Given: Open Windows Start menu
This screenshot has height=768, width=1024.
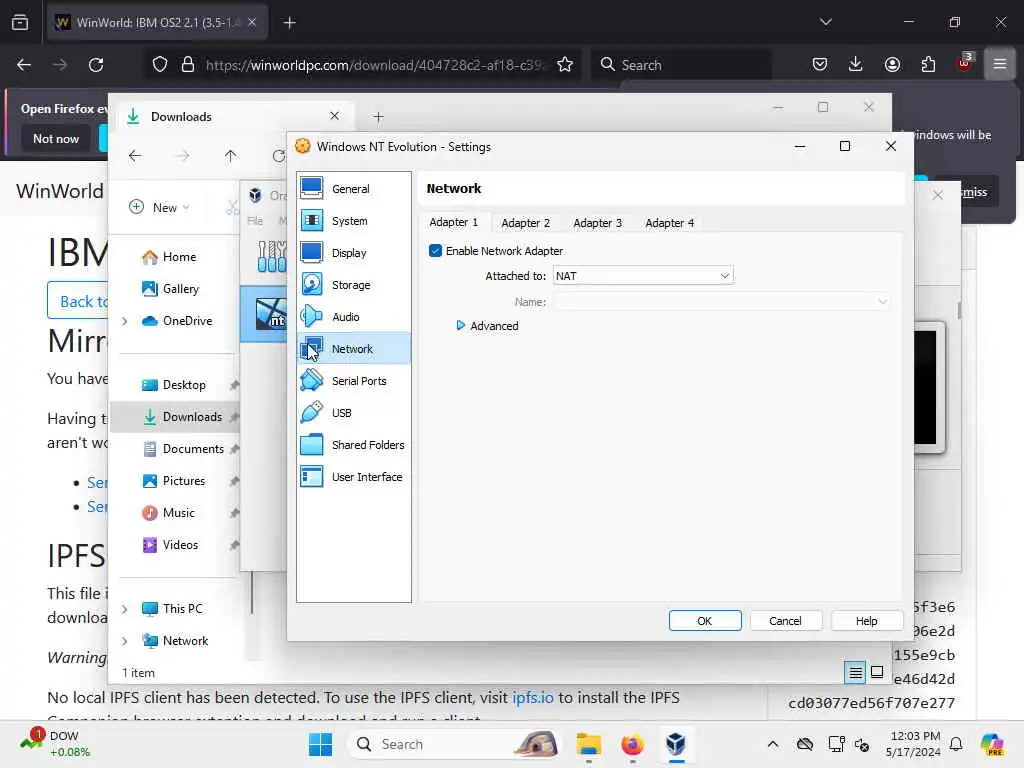Looking at the screenshot, I should point(321,744).
